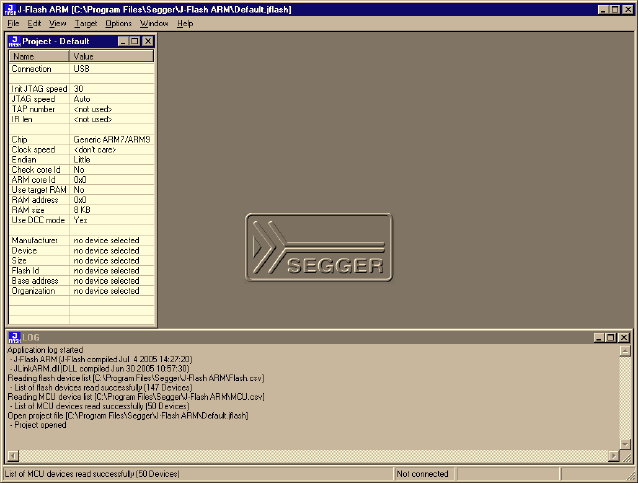Select the Use DCC mode row
This screenshot has width=638, height=483.
click(82, 220)
